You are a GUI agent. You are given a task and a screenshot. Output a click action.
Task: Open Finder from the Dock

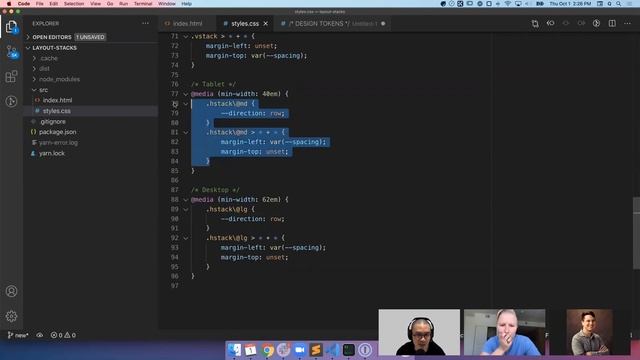pyautogui.click(x=234, y=350)
